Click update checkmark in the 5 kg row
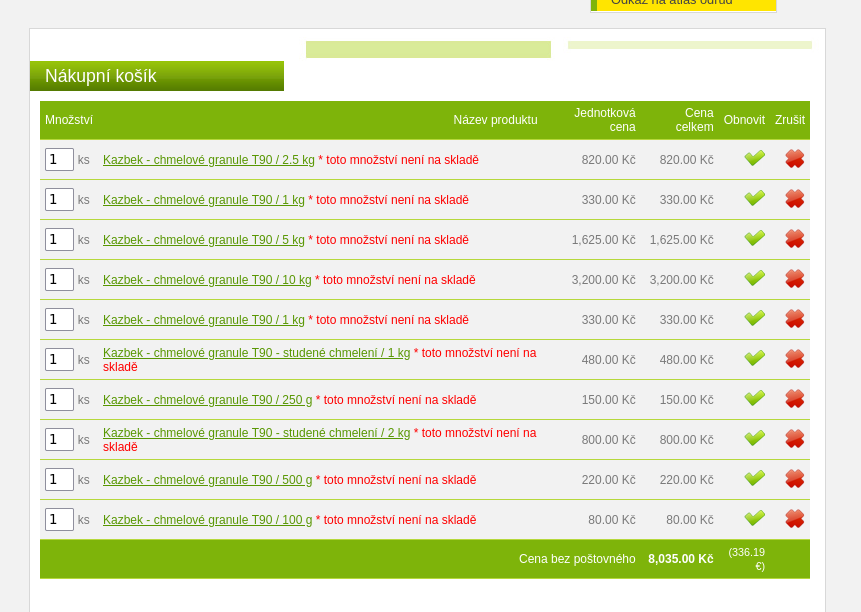861x612 pixels. [754, 239]
